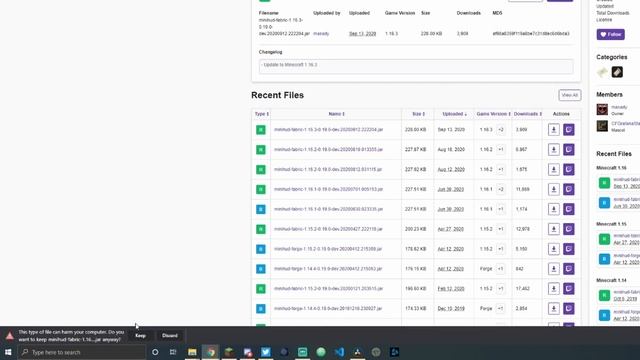Discard the downloaded jar file
Image resolution: width=640 pixels, height=360 pixels.
click(170, 336)
